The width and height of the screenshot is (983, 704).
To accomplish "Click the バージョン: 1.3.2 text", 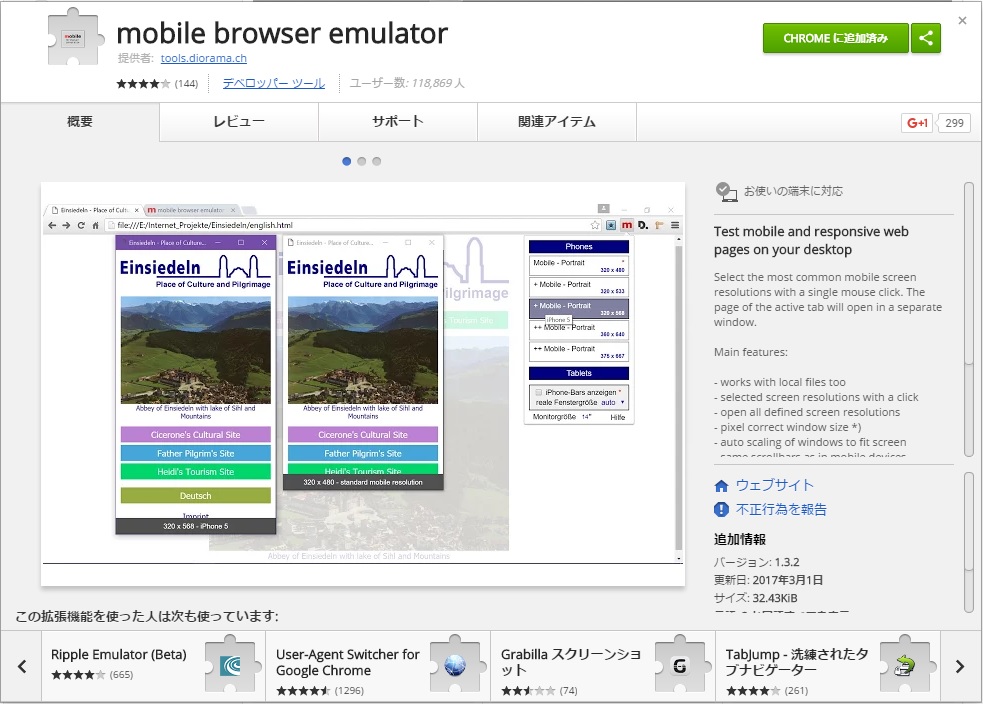I will pyautogui.click(x=757, y=562).
